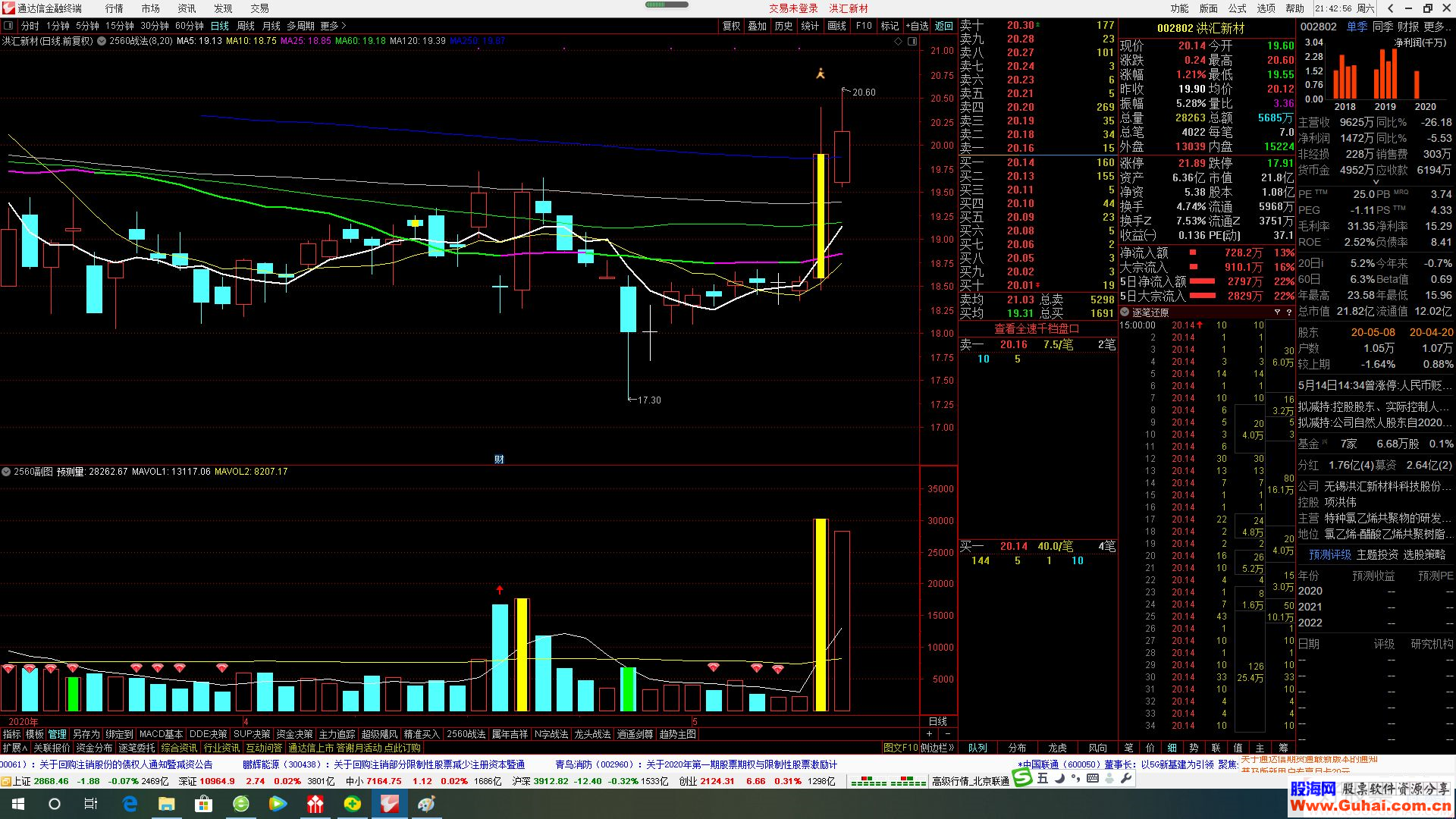Open the 交易 menu
Screen dimensions: 1456x819
pyautogui.click(x=259, y=8)
